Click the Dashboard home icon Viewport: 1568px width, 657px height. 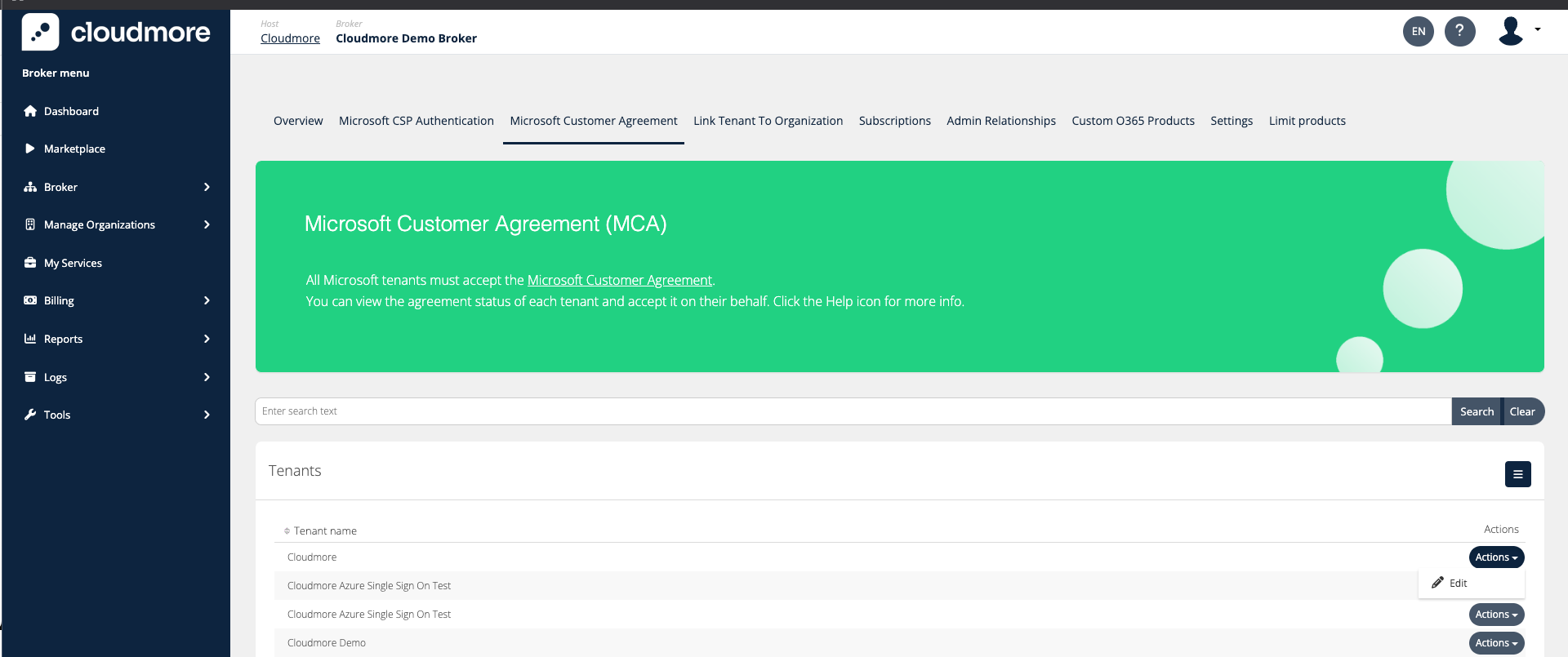tap(30, 111)
